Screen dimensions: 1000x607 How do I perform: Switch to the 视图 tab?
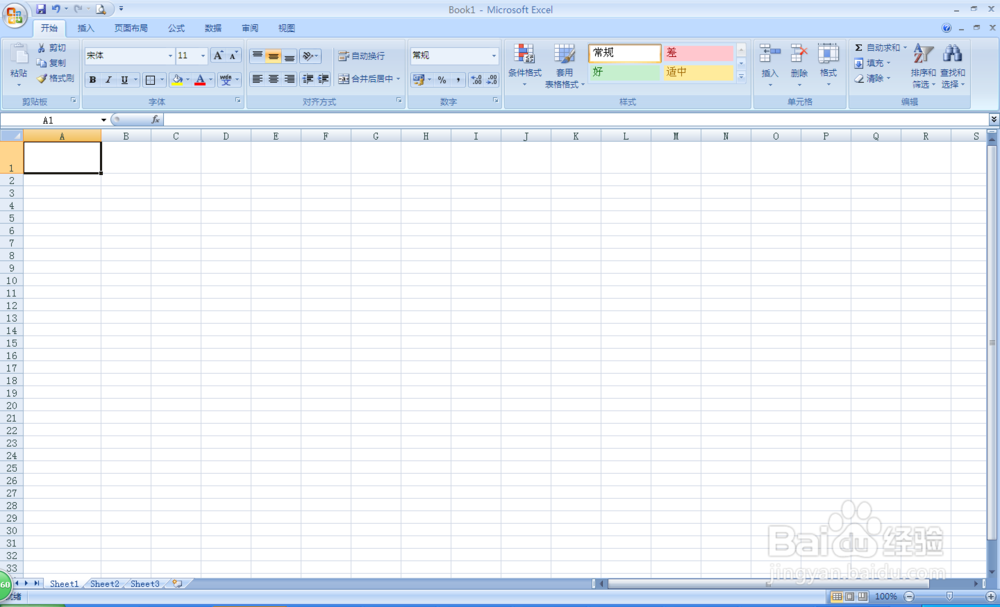[x=287, y=28]
